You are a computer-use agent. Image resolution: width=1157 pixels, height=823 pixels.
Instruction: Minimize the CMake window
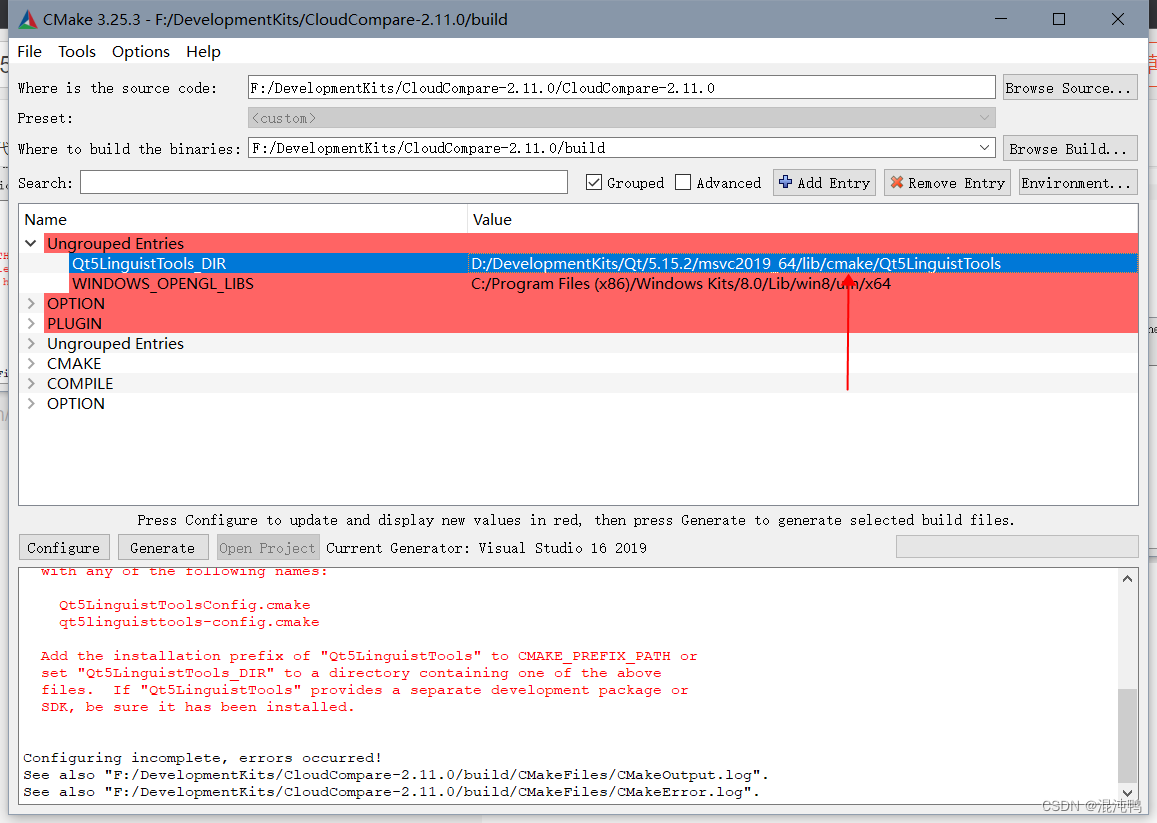(x=1001, y=19)
